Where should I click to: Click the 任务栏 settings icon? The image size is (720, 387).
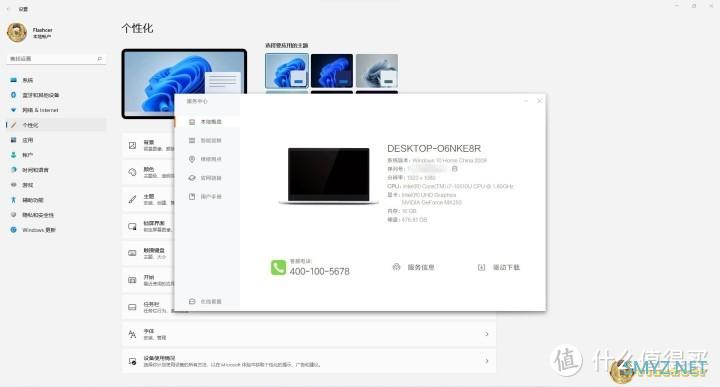[x=132, y=307]
